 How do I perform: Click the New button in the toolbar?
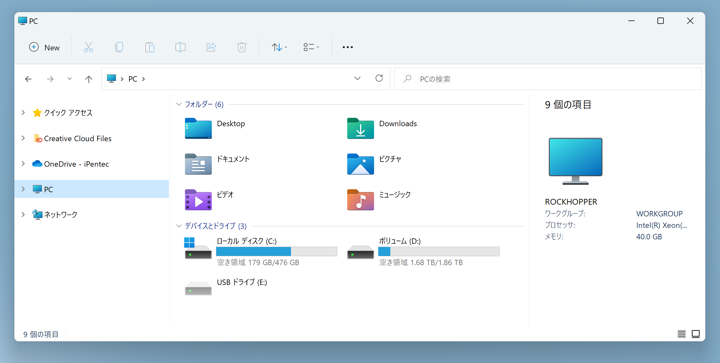click(x=45, y=47)
